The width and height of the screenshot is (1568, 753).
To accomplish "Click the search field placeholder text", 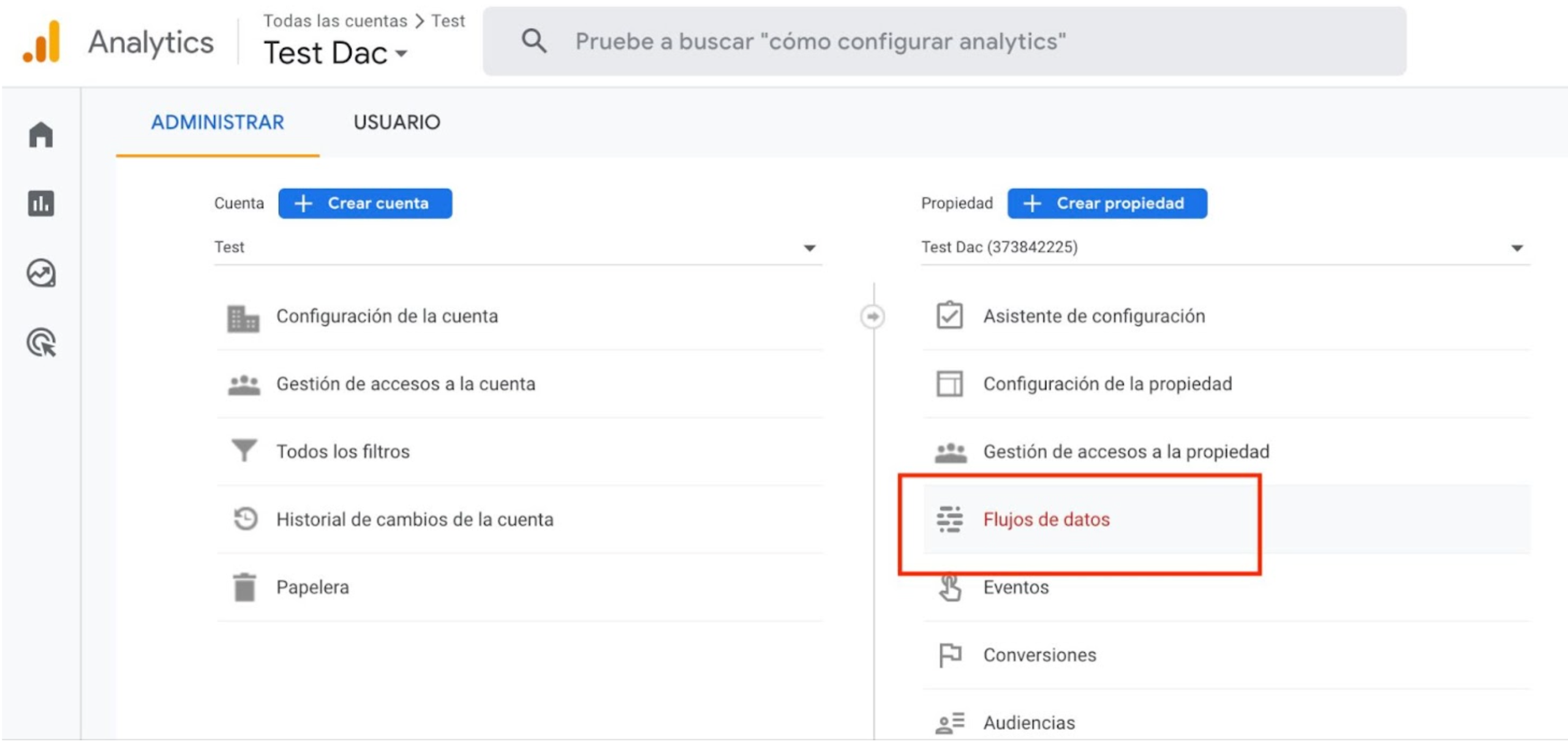I will pyautogui.click(x=821, y=42).
